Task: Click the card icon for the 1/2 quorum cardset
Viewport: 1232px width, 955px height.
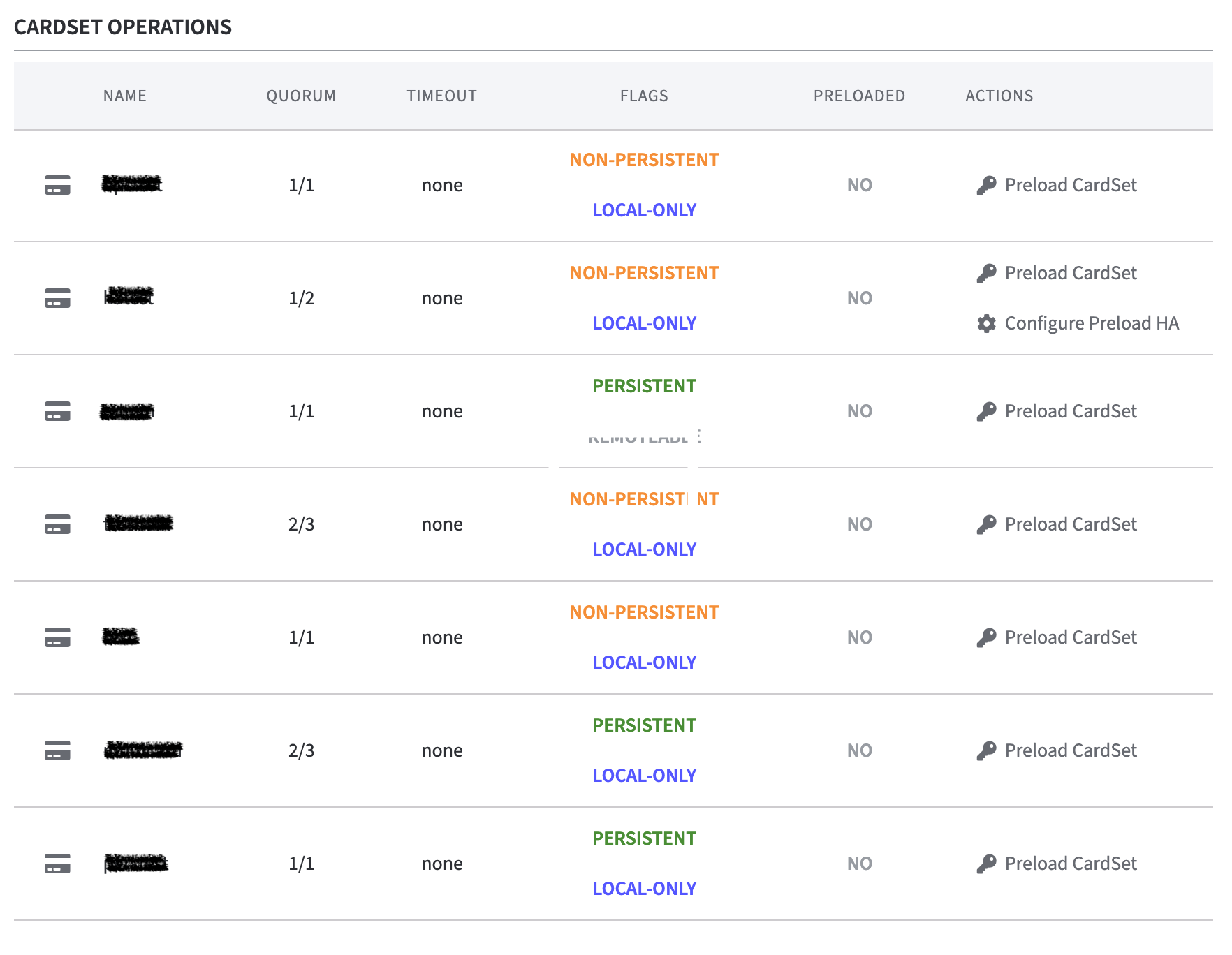Action: click(57, 298)
